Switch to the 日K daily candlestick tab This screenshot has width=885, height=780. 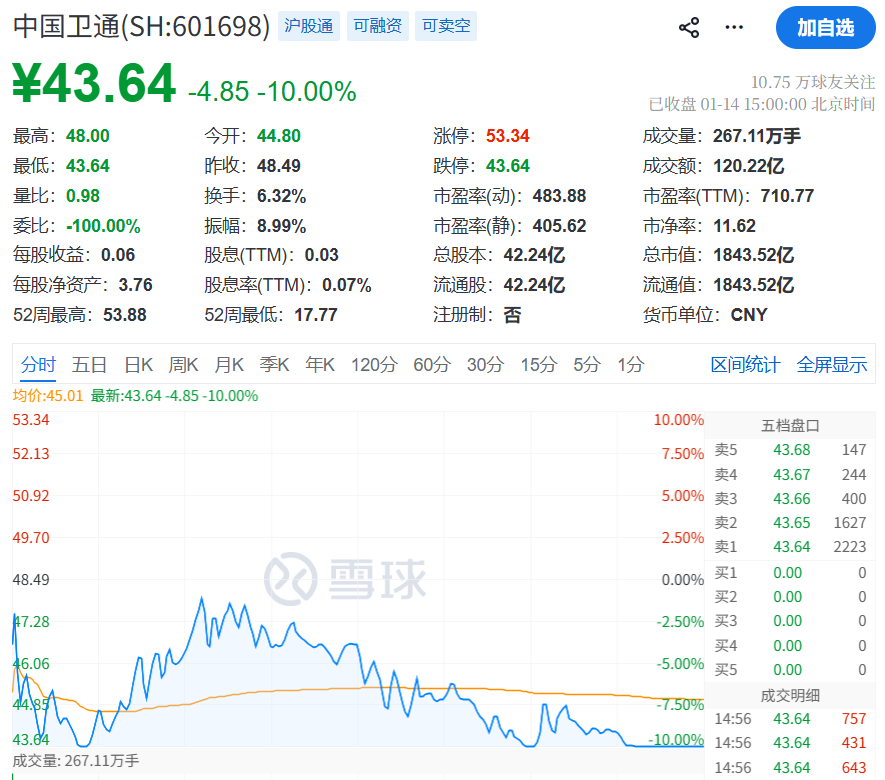point(138,365)
